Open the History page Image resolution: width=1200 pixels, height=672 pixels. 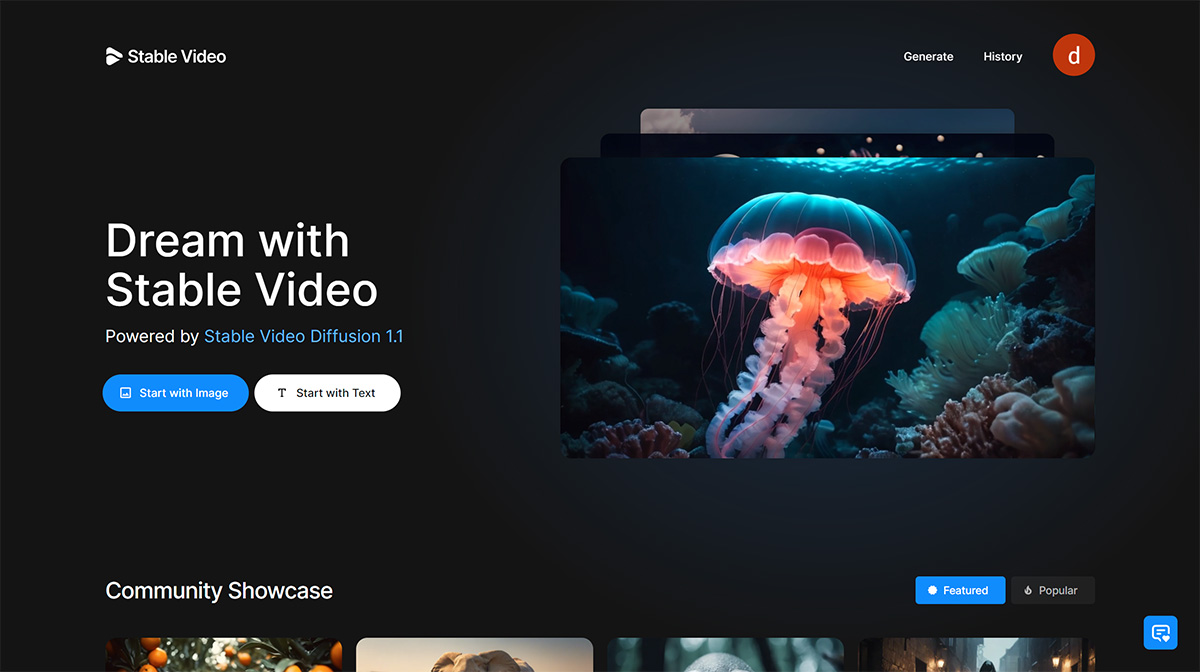(x=1002, y=56)
